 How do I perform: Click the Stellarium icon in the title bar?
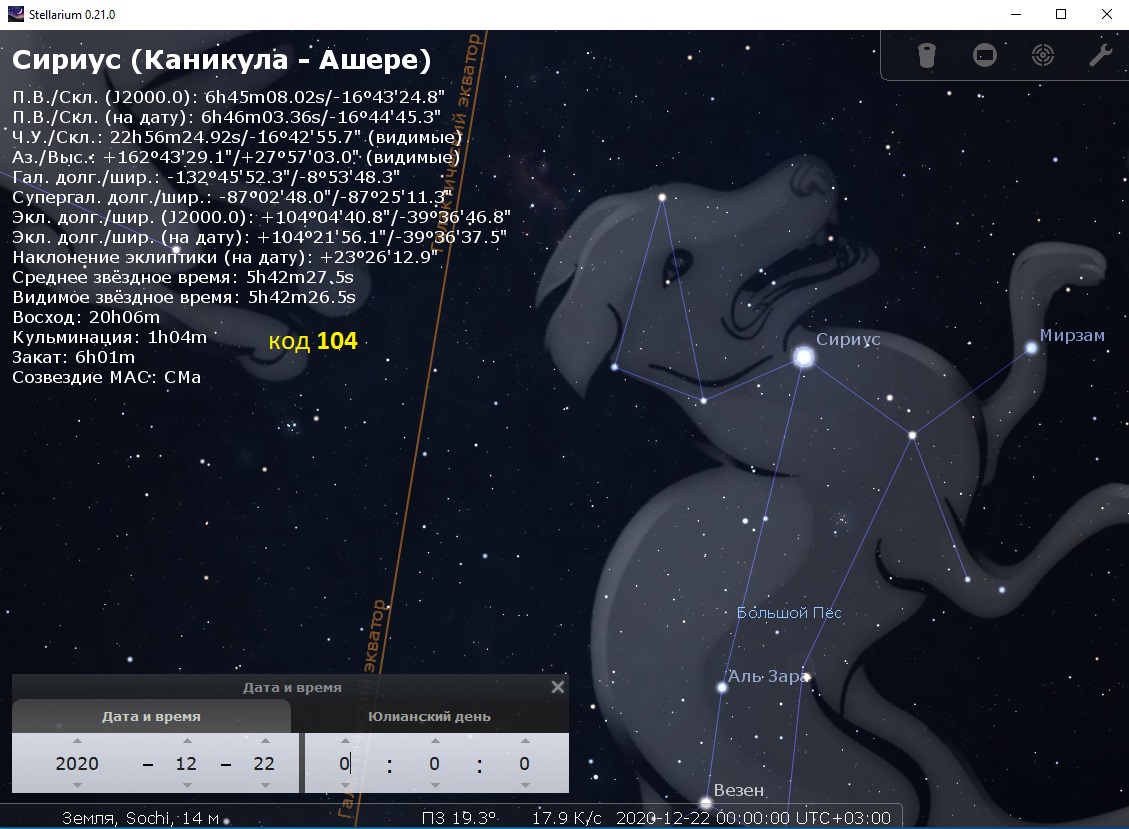[16, 14]
